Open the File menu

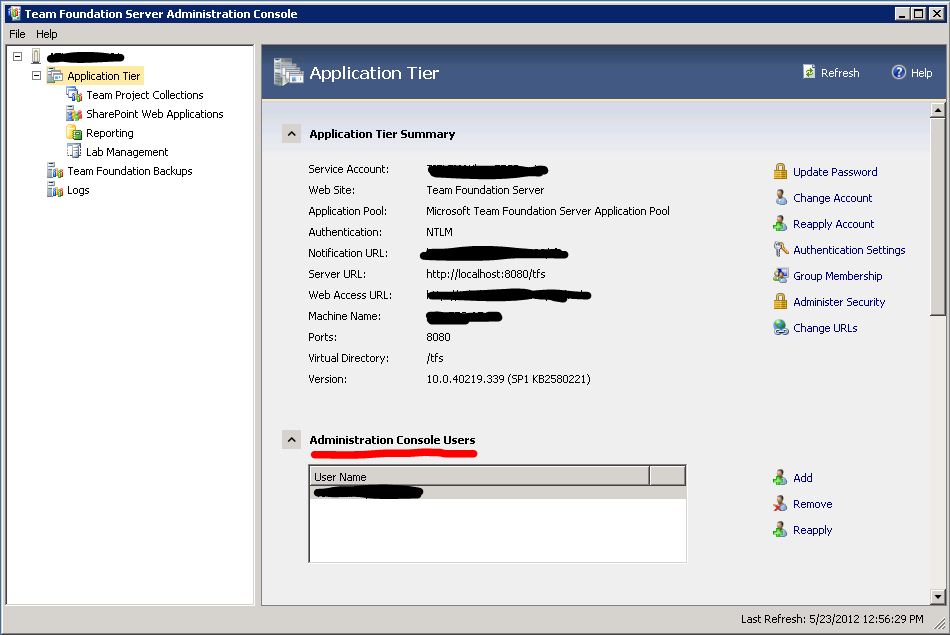pyautogui.click(x=17, y=34)
